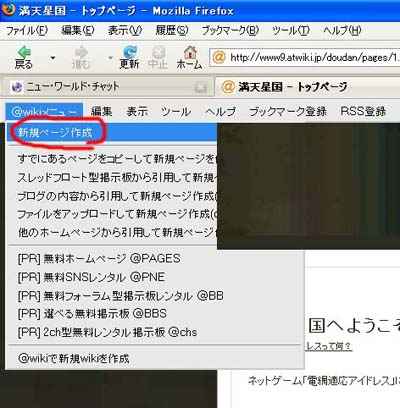Click the レスって何？ link
The height and width of the screenshot is (408, 400).
pyautogui.click(x=329, y=346)
